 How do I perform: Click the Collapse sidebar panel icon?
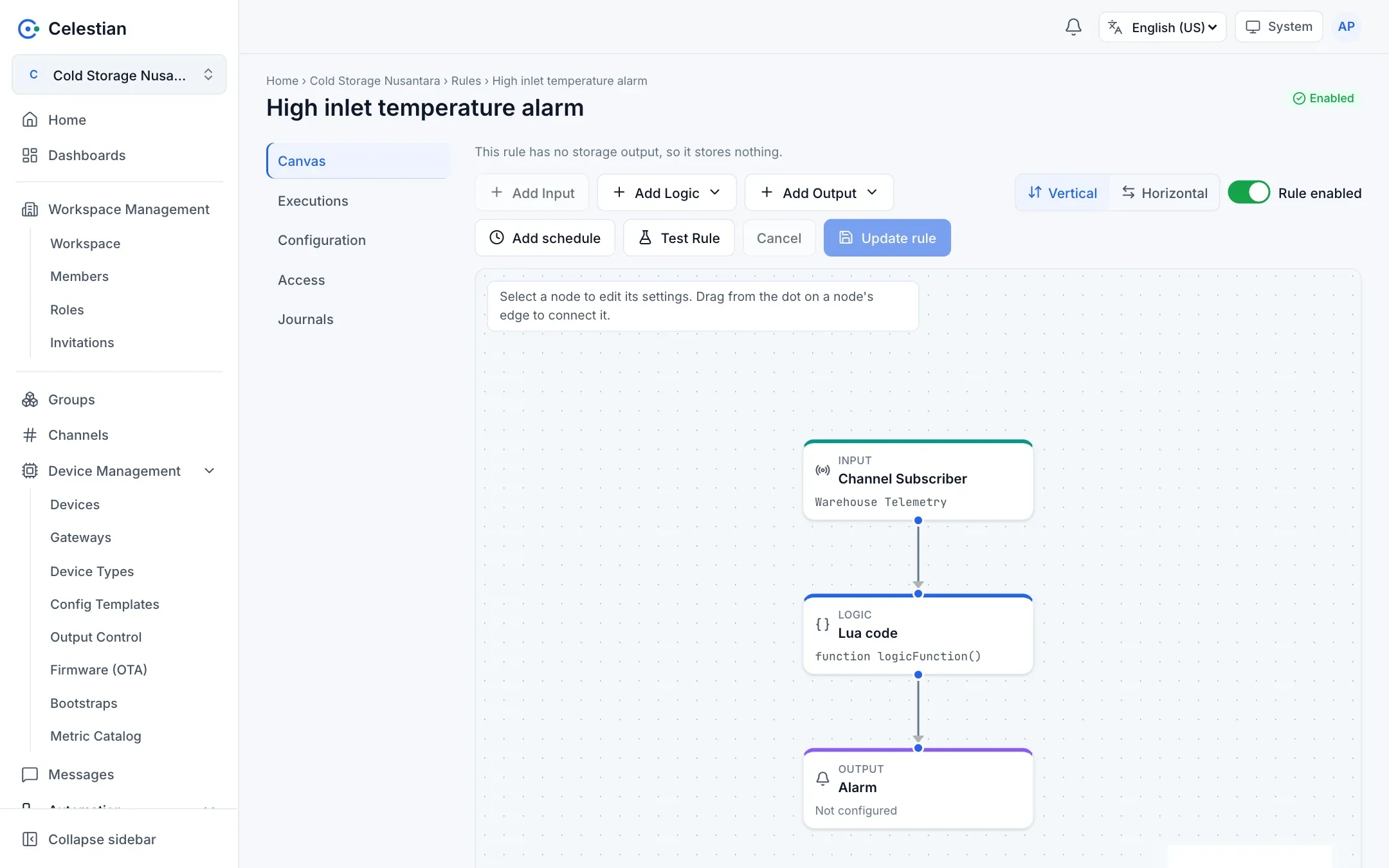(x=30, y=839)
